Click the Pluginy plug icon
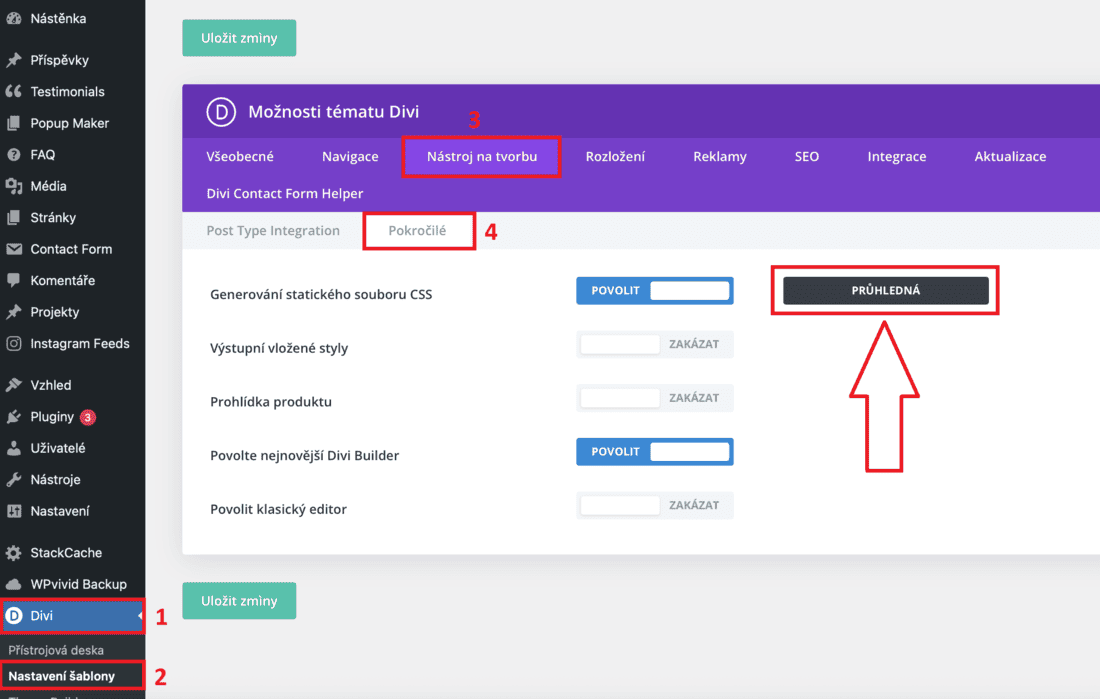Screen dimensions: 1100x699 (x=14, y=417)
